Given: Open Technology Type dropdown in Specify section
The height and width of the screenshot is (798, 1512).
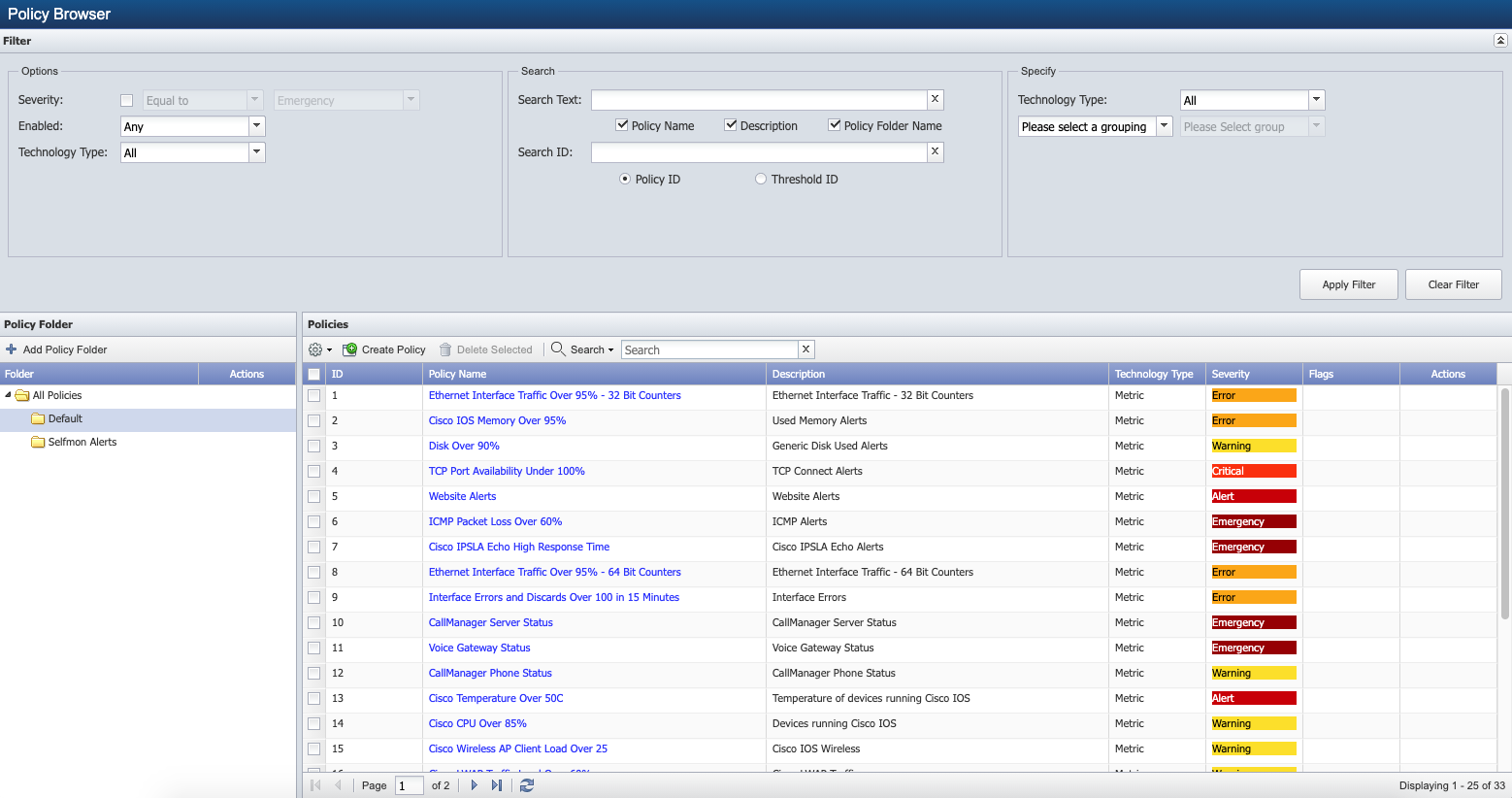Looking at the screenshot, I should click(1317, 100).
